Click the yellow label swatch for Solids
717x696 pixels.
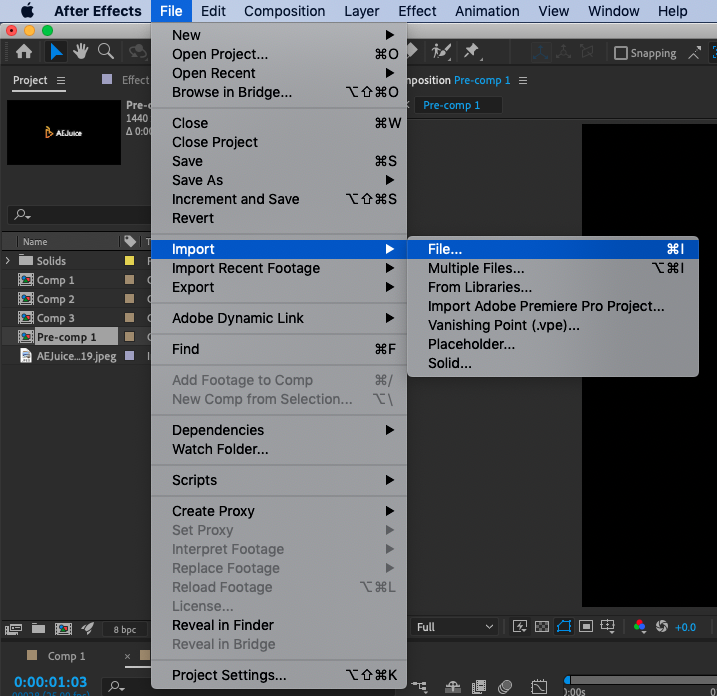tap(129, 261)
